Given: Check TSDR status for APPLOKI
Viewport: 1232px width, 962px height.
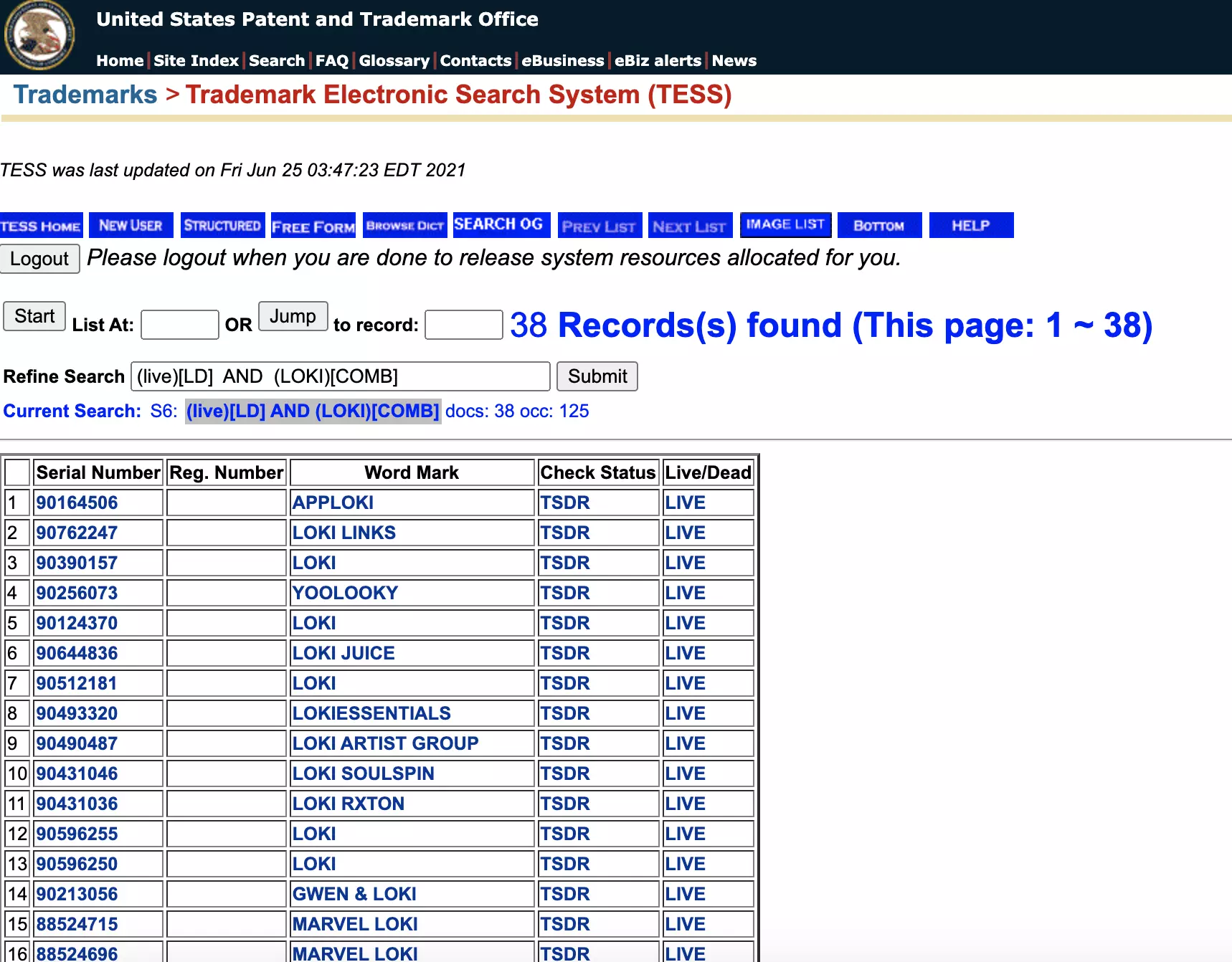Looking at the screenshot, I should (x=565, y=503).
